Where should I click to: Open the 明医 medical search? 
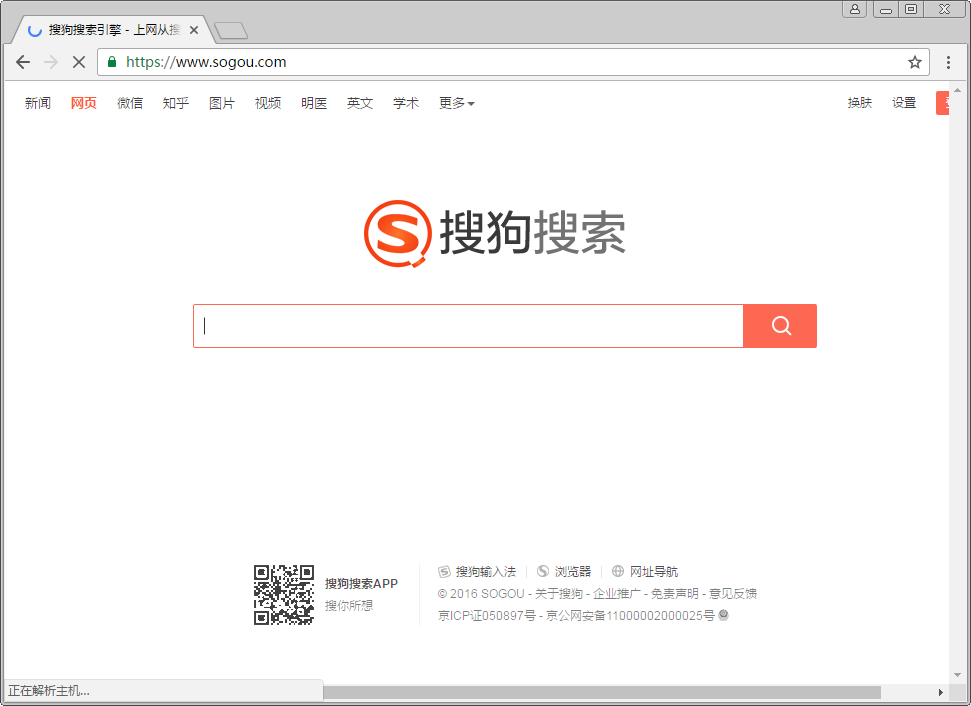pos(314,103)
